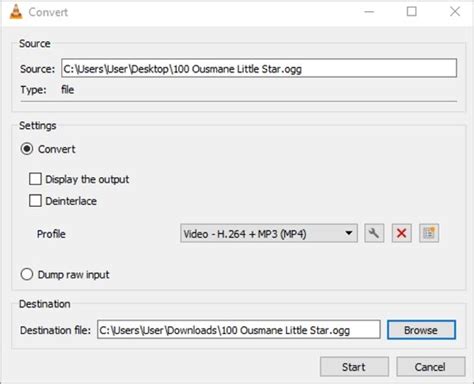Click the Type file label text
Image resolution: width=474 pixels, height=384 pixels.
pyautogui.click(x=68, y=89)
